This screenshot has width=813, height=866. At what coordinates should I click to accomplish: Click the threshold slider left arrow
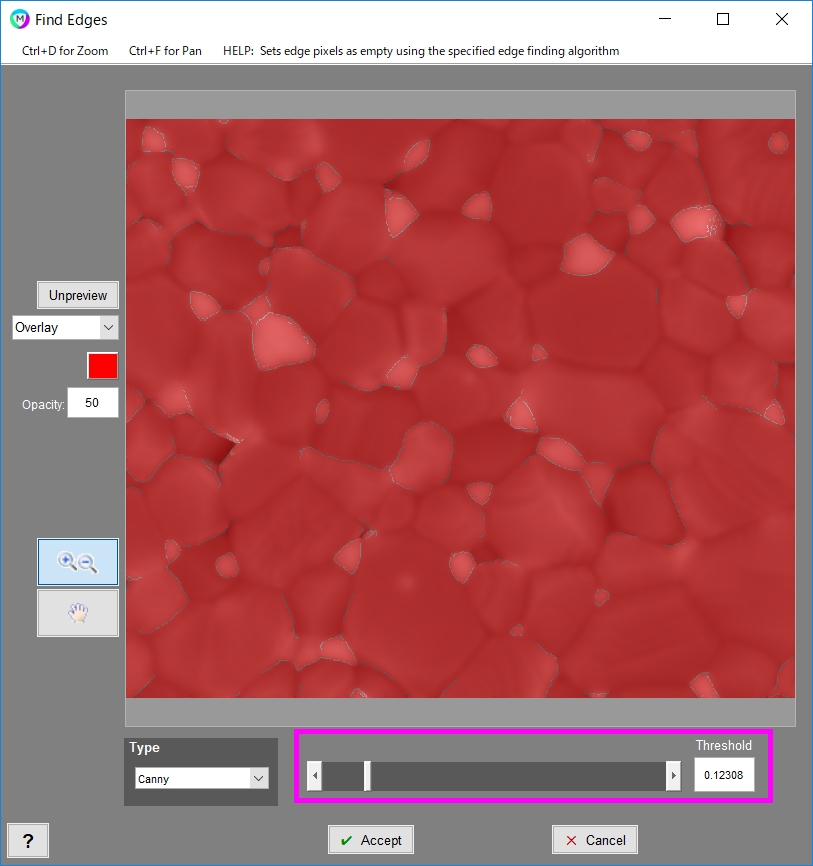click(x=315, y=776)
